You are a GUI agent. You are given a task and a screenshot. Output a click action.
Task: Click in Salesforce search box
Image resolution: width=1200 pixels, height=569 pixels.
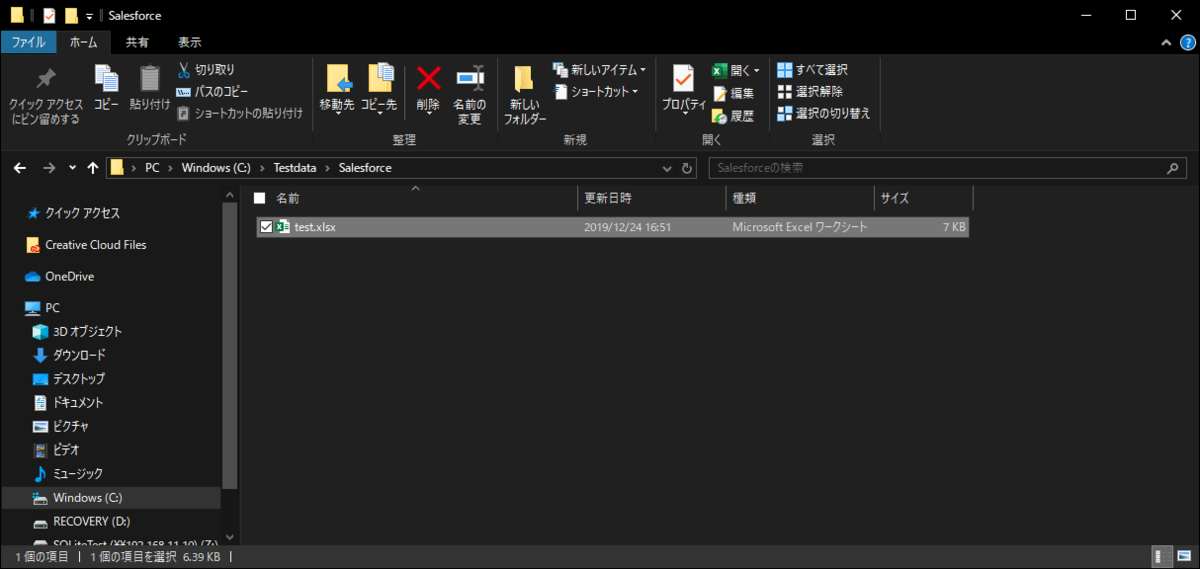tap(935, 168)
